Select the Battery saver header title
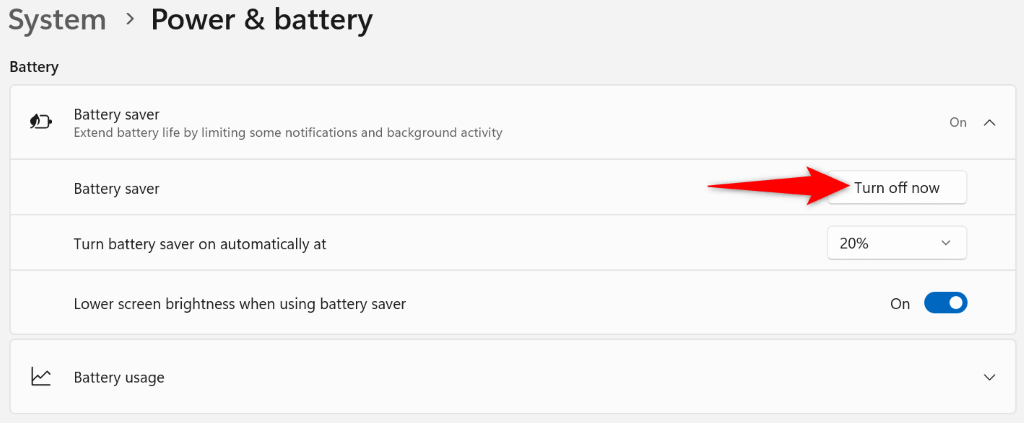The height and width of the screenshot is (423, 1024). coord(117,114)
